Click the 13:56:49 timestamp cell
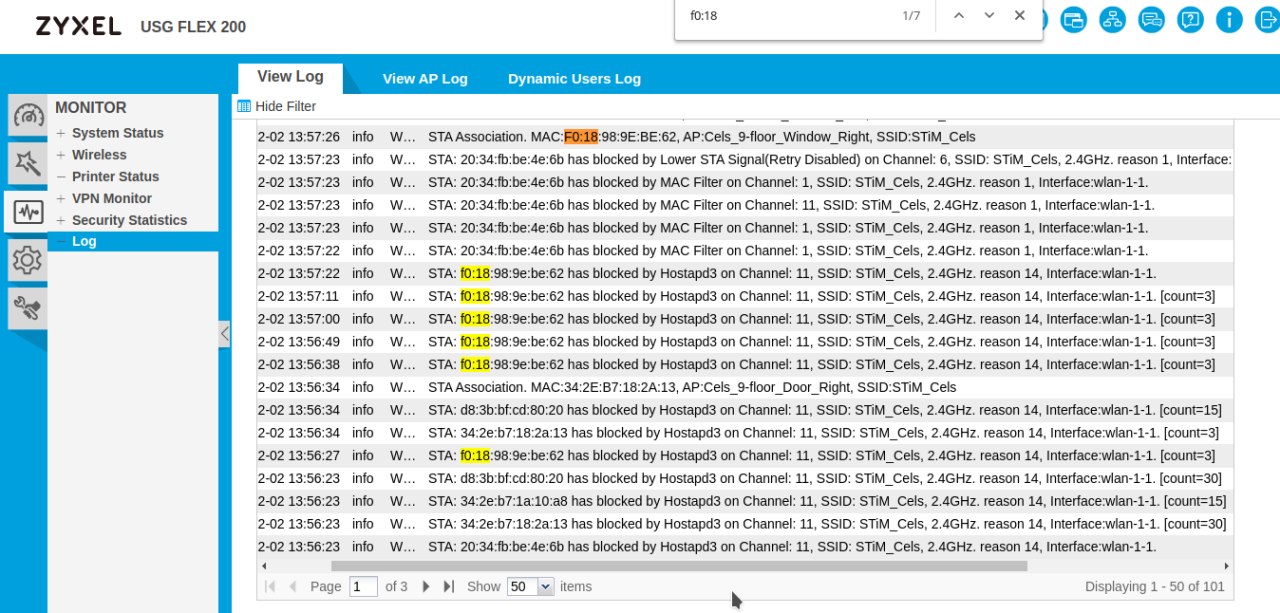 [x=299, y=342]
